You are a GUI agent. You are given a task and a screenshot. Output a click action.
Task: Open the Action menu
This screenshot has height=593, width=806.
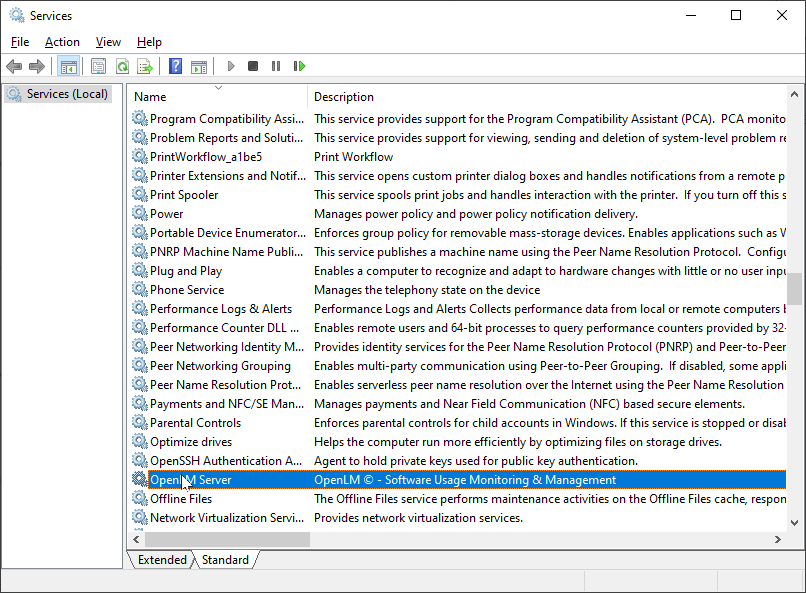(x=62, y=42)
